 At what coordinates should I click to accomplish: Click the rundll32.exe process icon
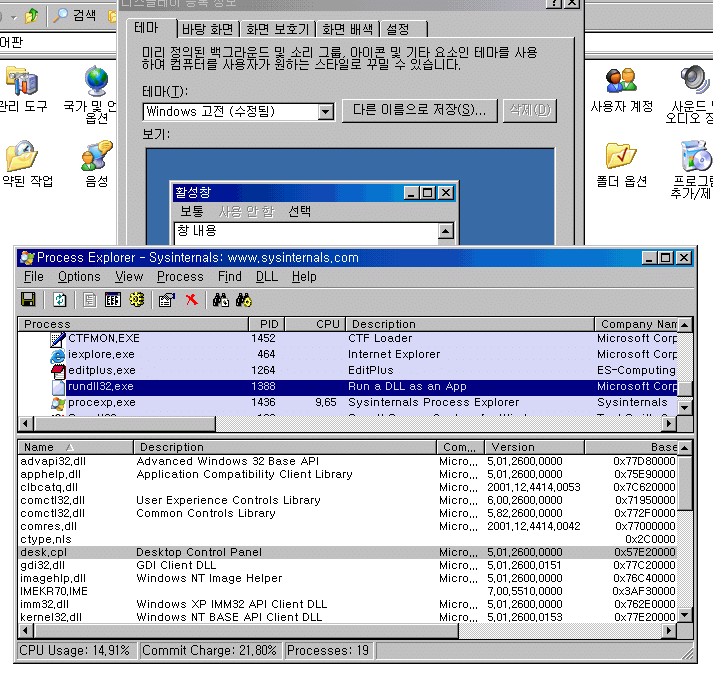pos(58,387)
